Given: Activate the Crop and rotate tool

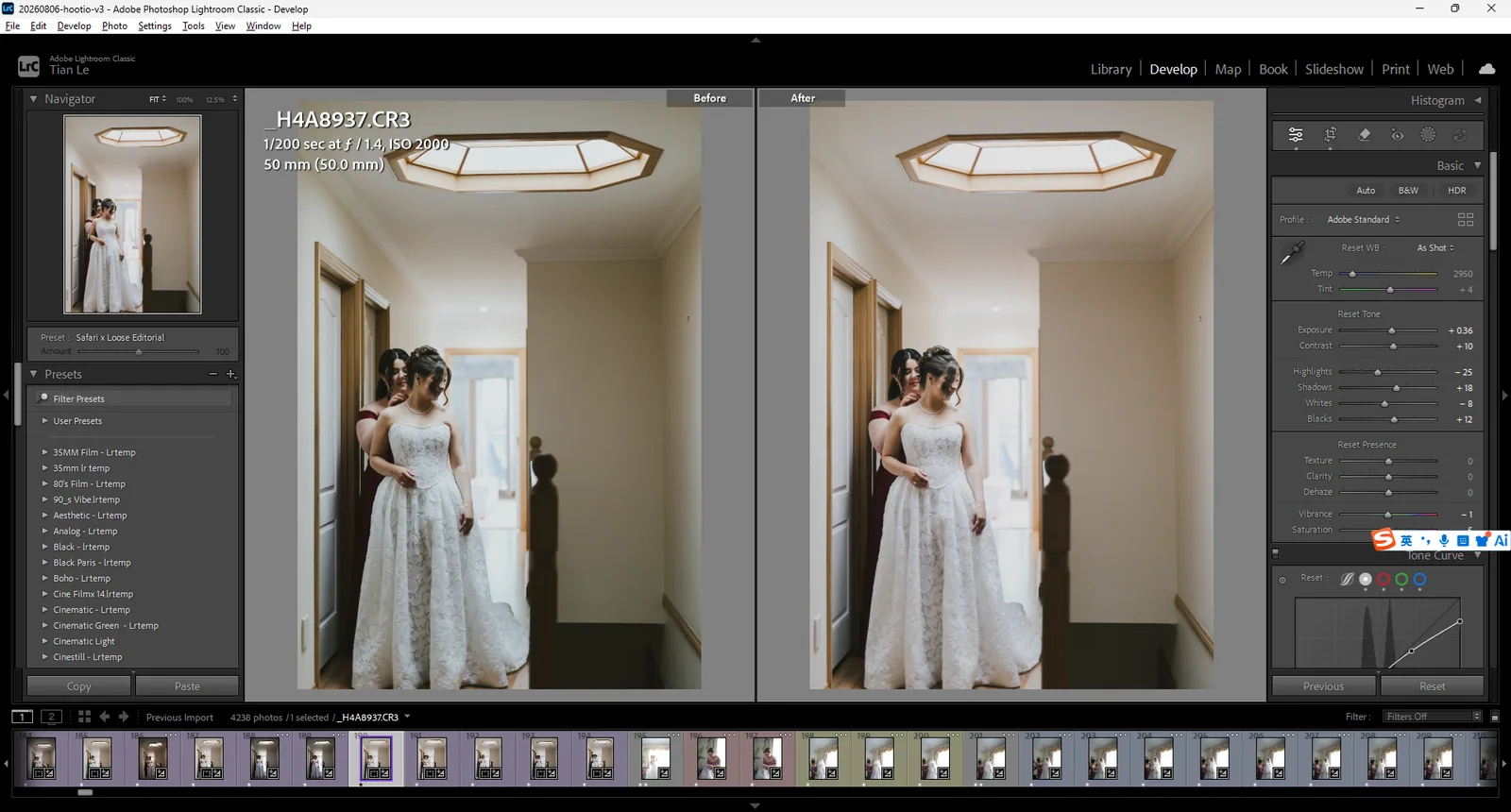Looking at the screenshot, I should pyautogui.click(x=1330, y=135).
